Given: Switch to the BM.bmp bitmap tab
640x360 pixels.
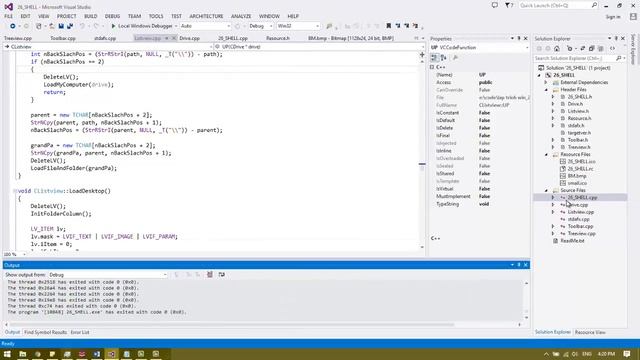Looking at the screenshot, I should click(x=351, y=38).
